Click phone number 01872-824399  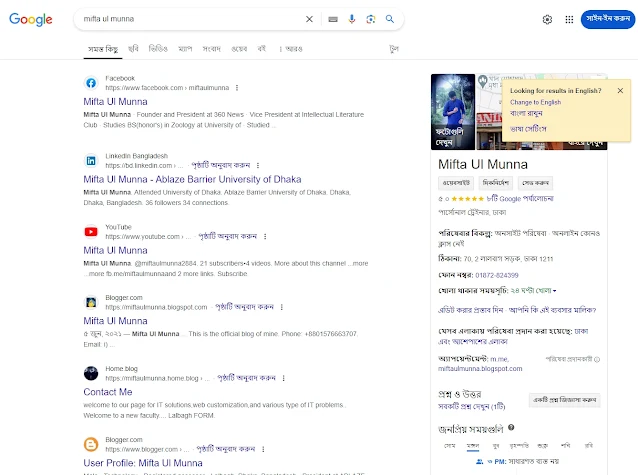497,276
